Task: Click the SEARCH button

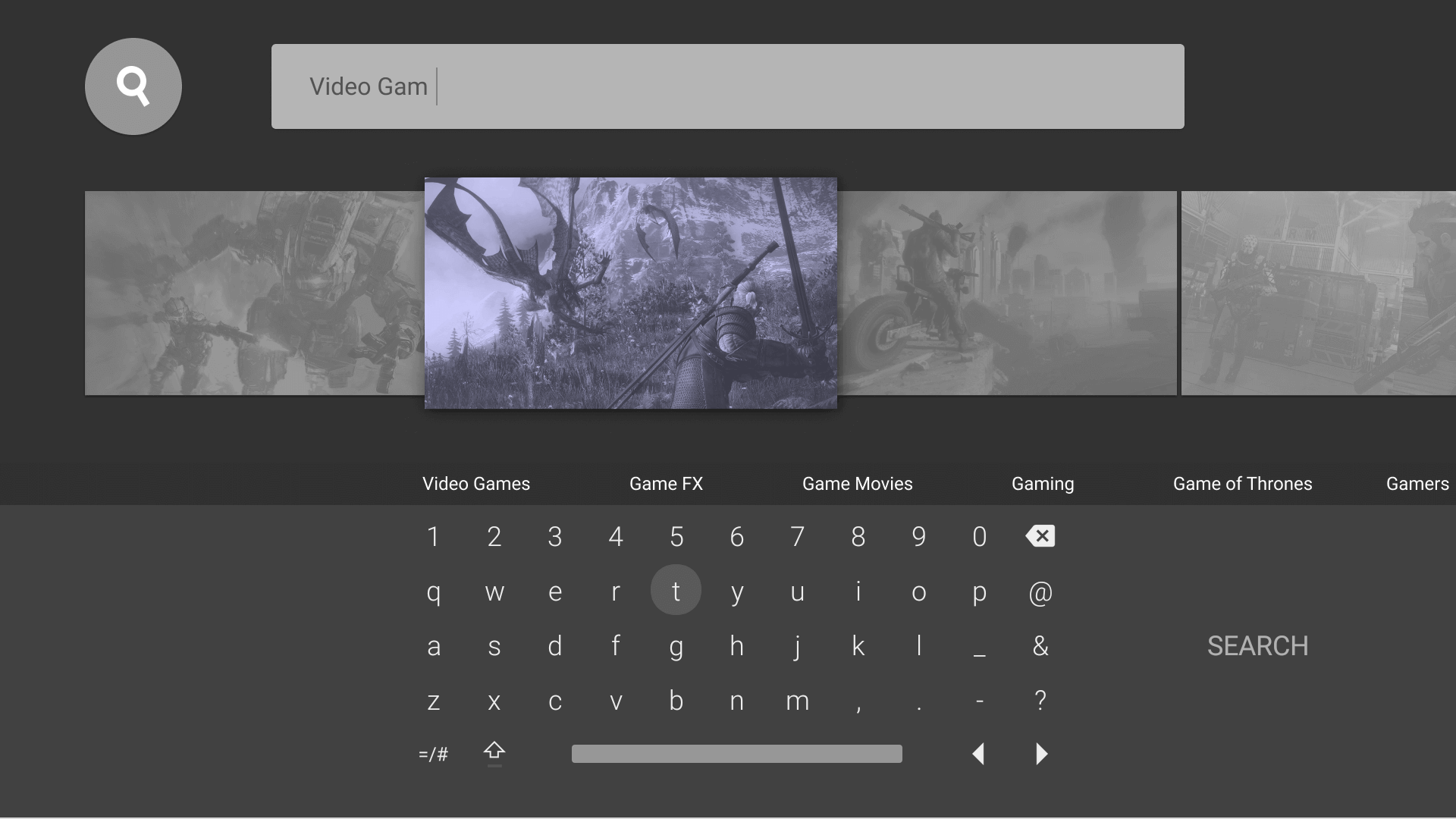Action: coord(1258,646)
